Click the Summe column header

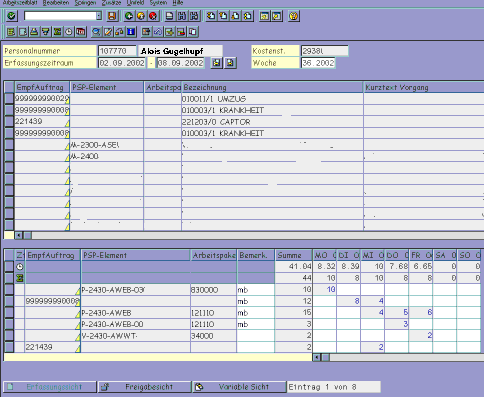pos(293,255)
